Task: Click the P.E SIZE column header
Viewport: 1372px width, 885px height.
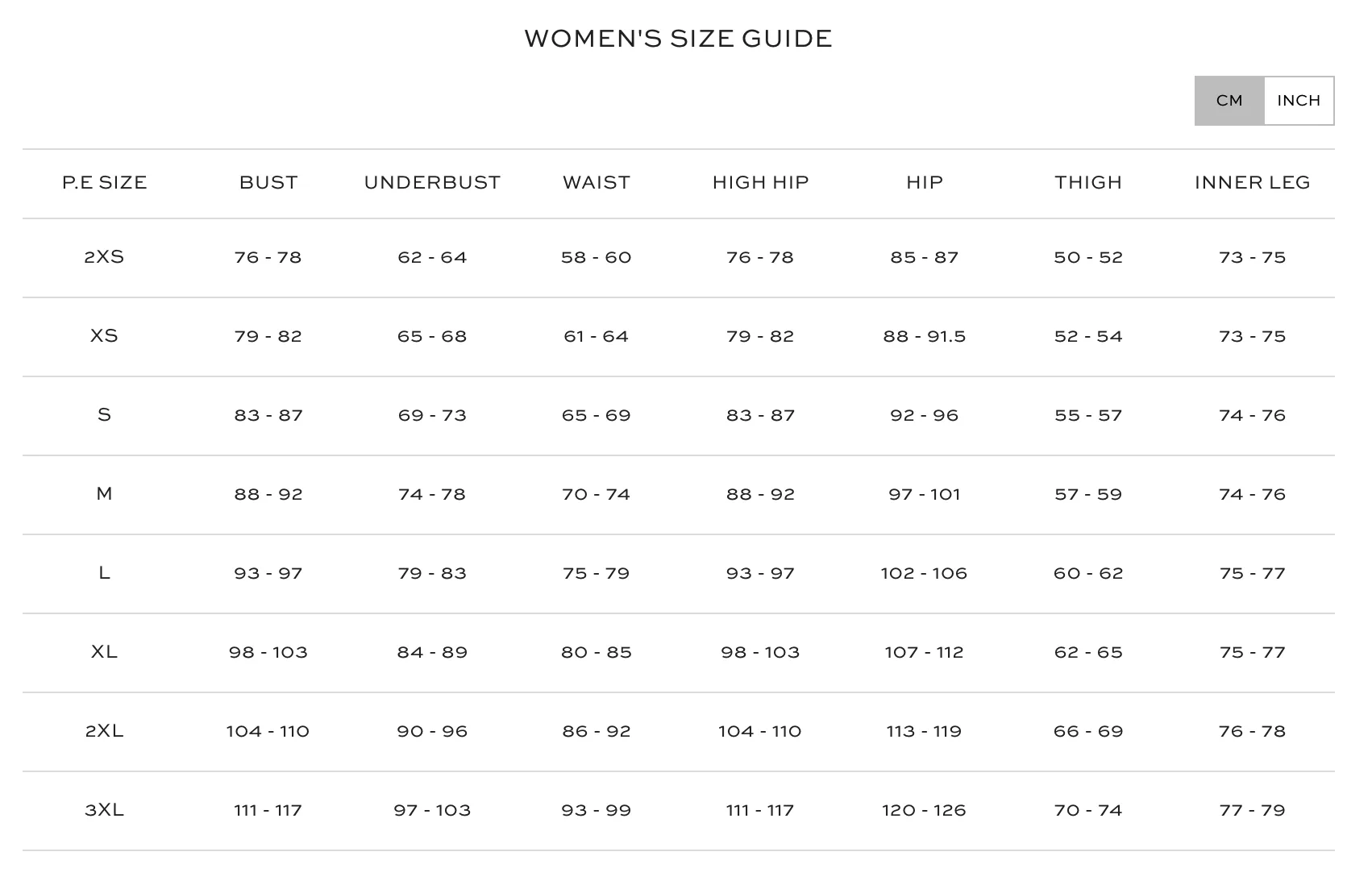Action: click(105, 183)
